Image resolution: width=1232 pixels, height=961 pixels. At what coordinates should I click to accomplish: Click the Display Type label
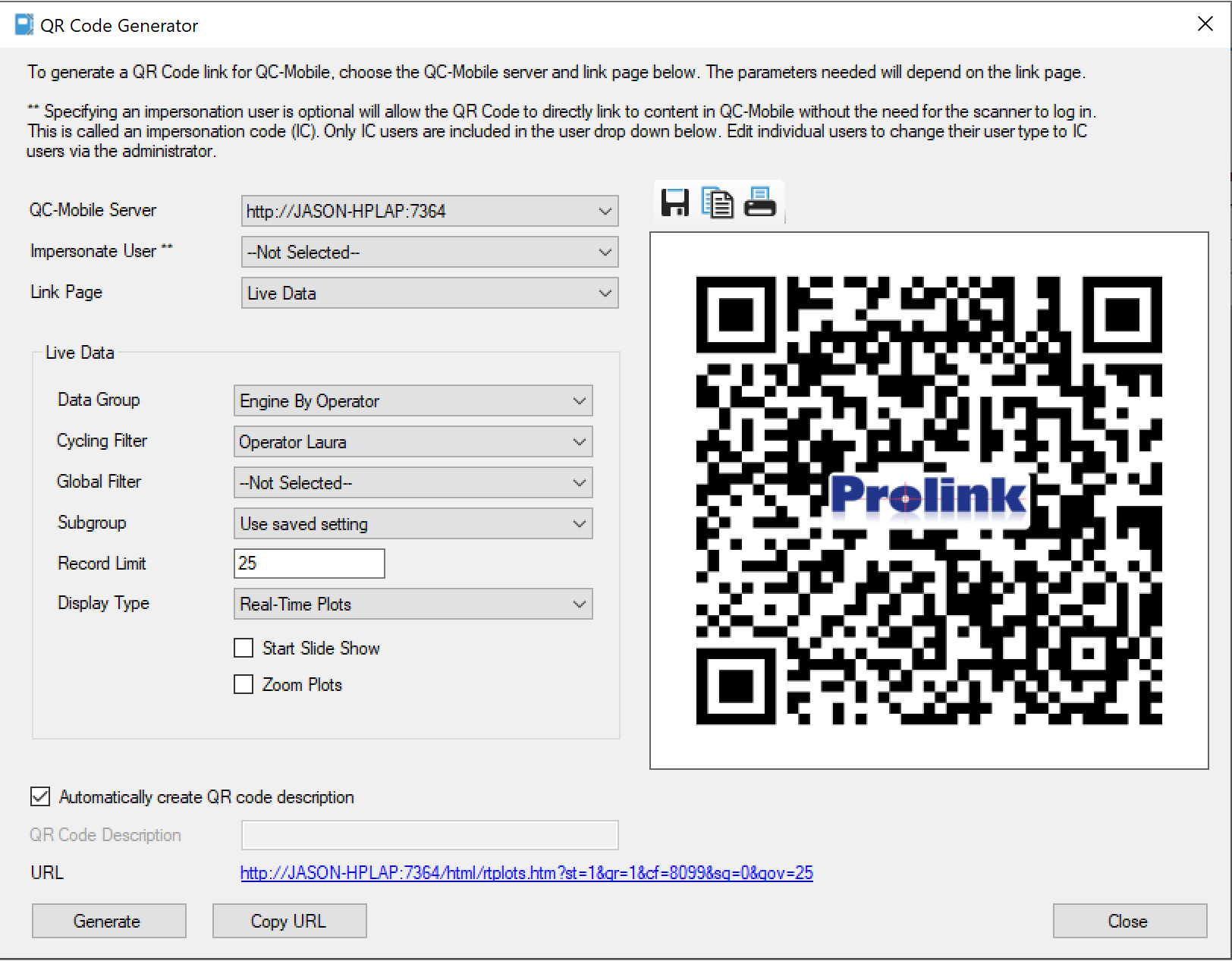(x=103, y=604)
